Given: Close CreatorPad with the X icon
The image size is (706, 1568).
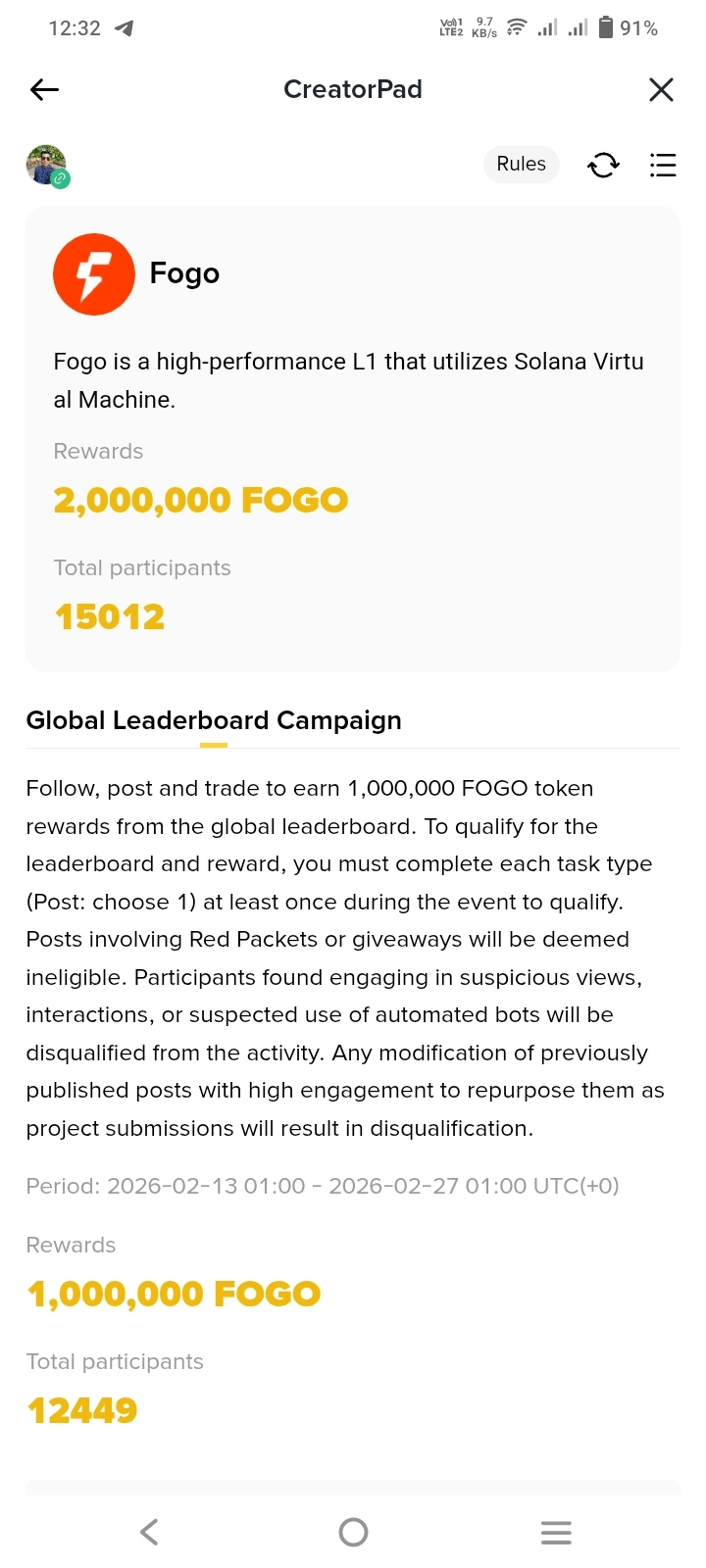Looking at the screenshot, I should click(x=661, y=90).
